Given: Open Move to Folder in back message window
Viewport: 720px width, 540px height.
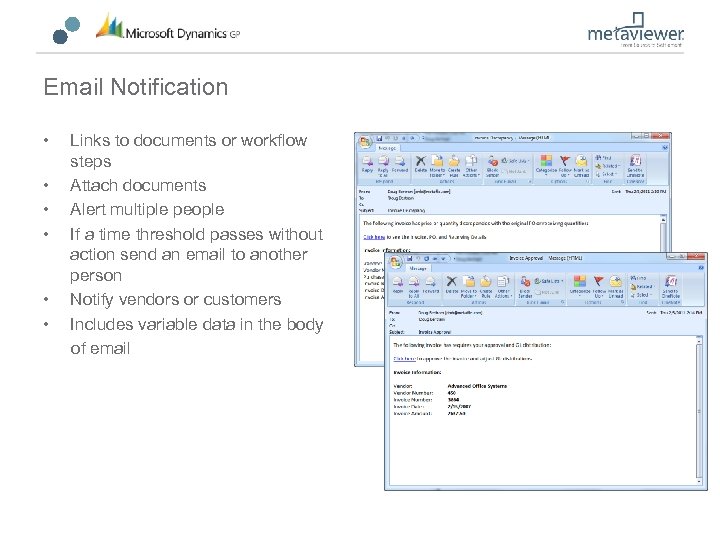Looking at the screenshot, I should pyautogui.click(x=437, y=166).
